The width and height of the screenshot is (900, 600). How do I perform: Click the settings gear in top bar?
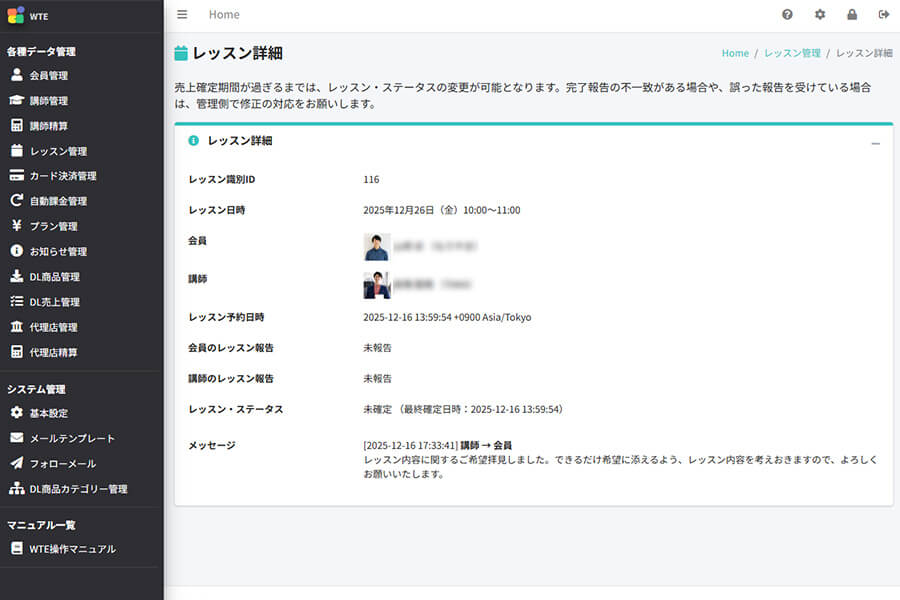[x=821, y=14]
